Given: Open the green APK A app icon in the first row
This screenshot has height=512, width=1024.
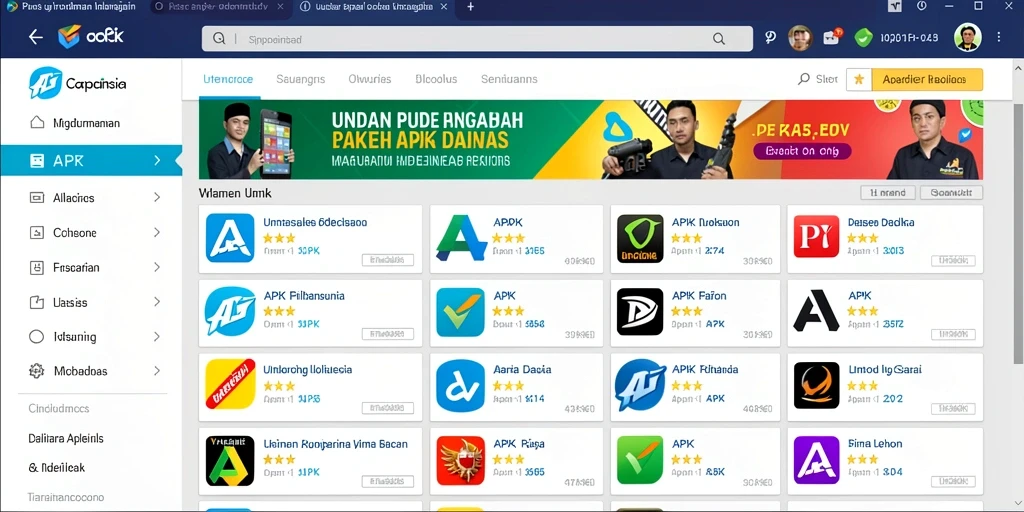Looking at the screenshot, I should [462, 238].
